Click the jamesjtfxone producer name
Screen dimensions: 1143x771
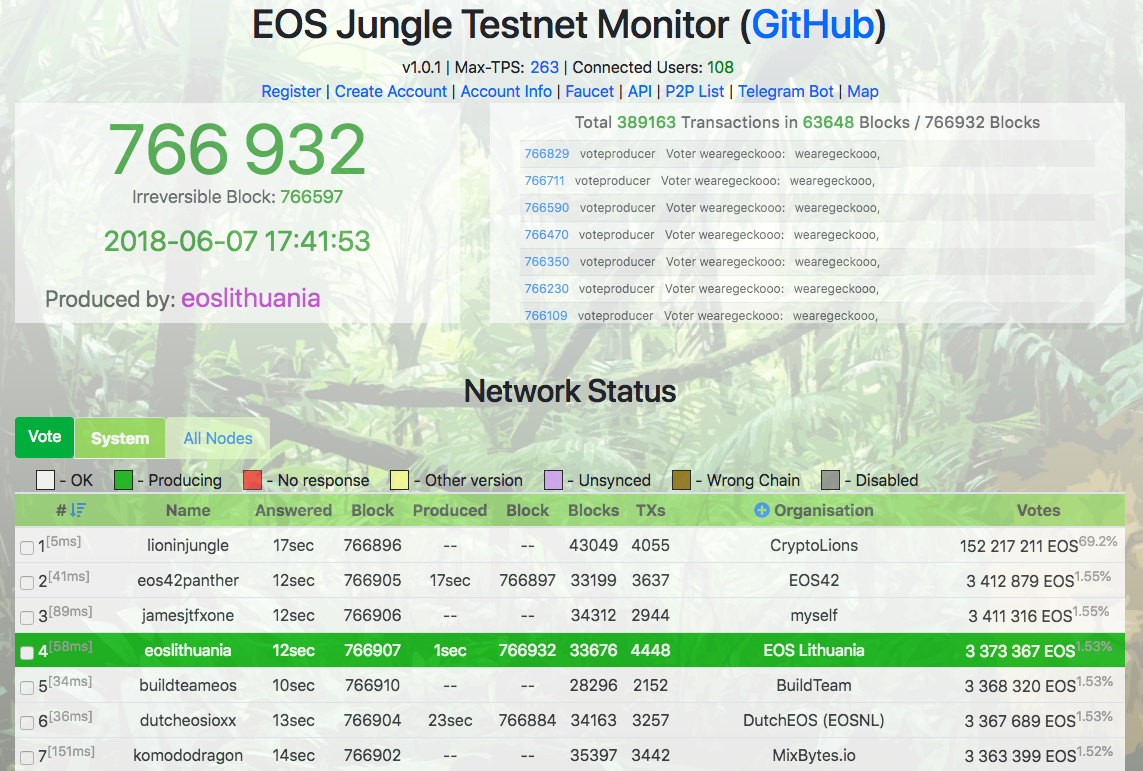[x=188, y=615]
